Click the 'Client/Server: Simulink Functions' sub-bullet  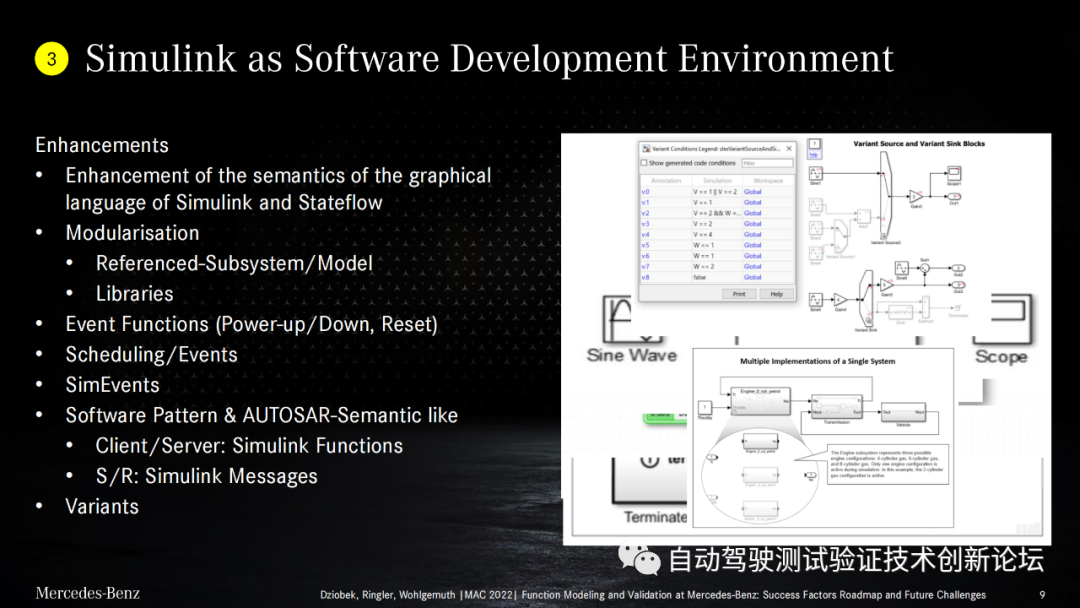point(249,445)
